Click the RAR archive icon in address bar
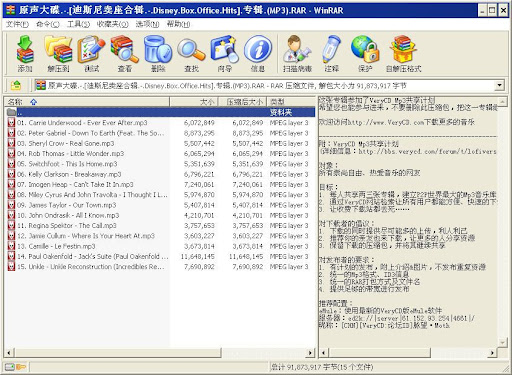The height and width of the screenshot is (375, 512). (41, 86)
